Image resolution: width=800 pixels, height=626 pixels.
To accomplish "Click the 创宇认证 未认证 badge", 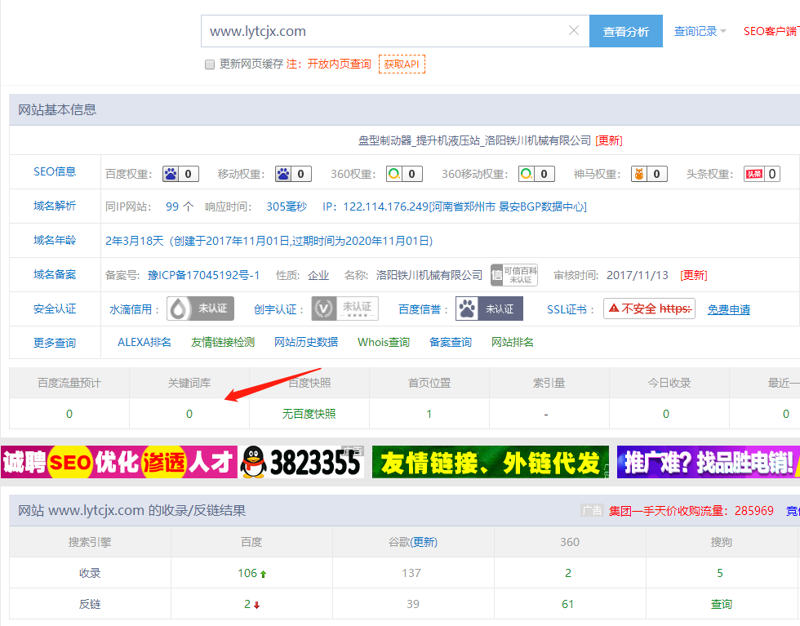I will tap(345, 309).
